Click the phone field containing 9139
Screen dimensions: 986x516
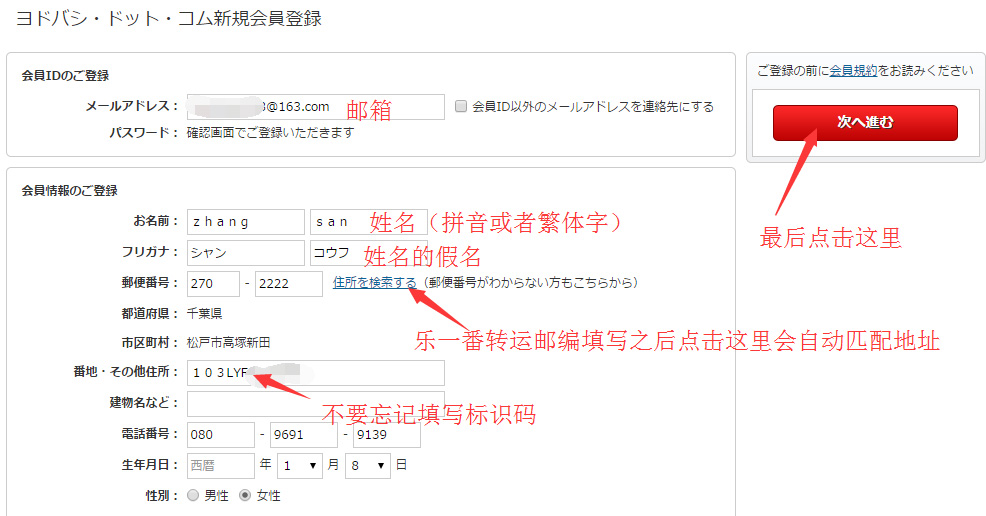coord(387,435)
